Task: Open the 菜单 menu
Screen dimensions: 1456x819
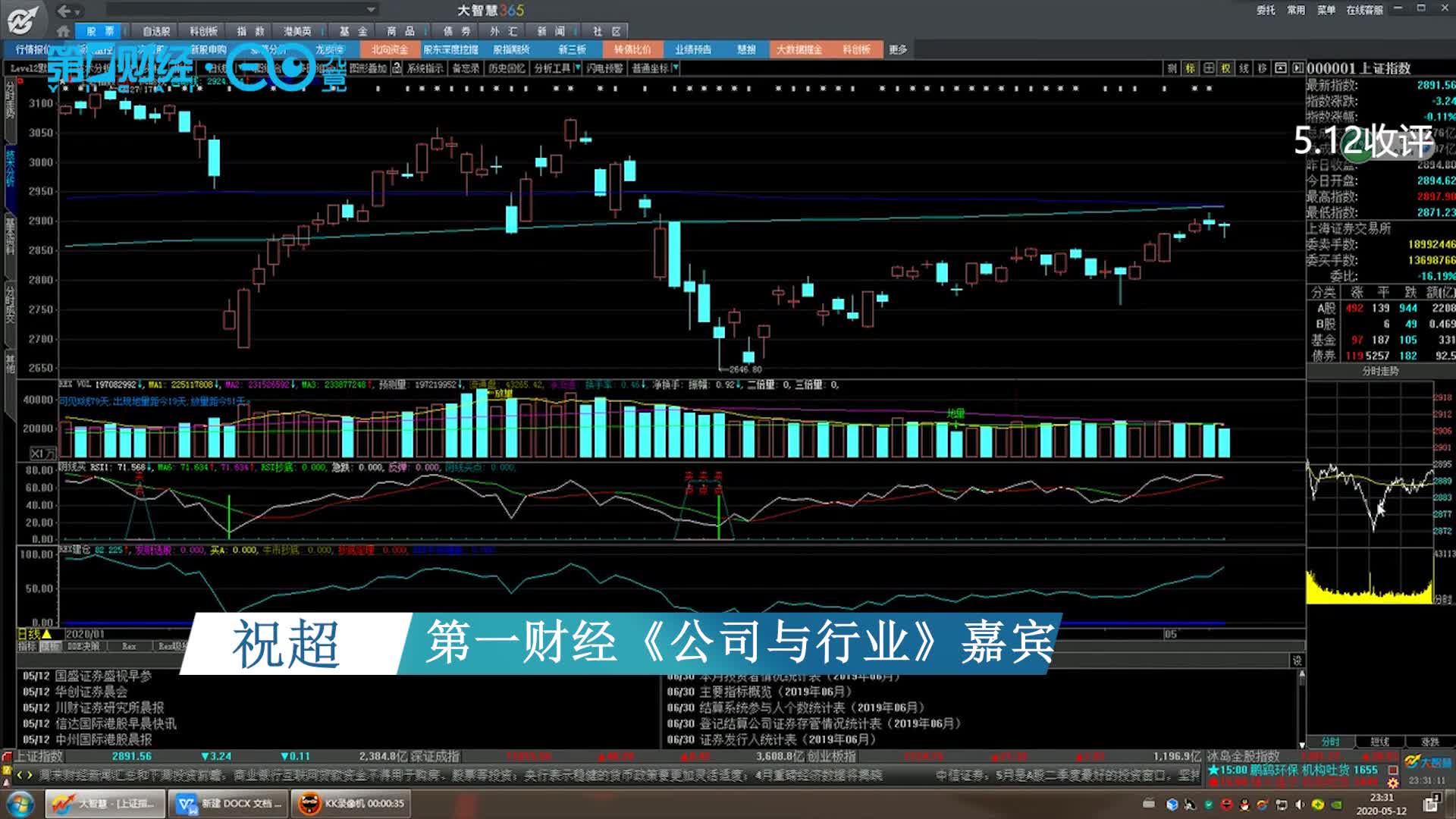Action: 1326,10
